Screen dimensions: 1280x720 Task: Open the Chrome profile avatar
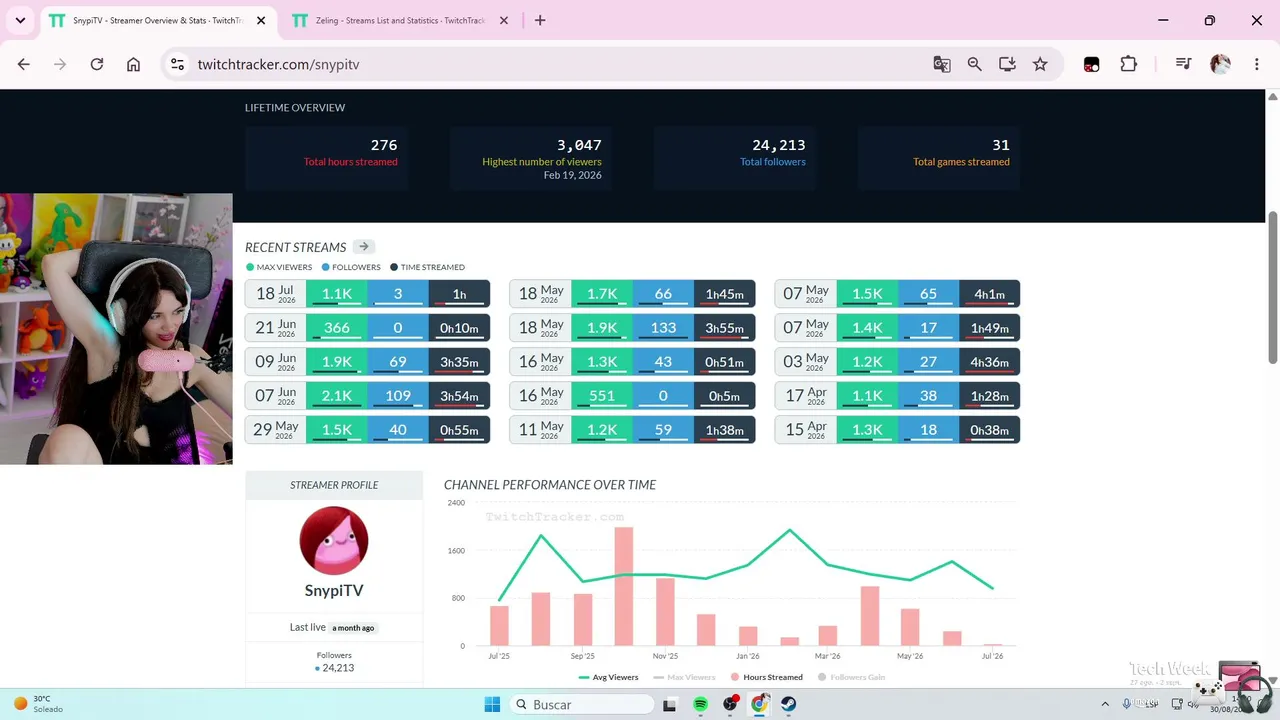tap(1220, 64)
